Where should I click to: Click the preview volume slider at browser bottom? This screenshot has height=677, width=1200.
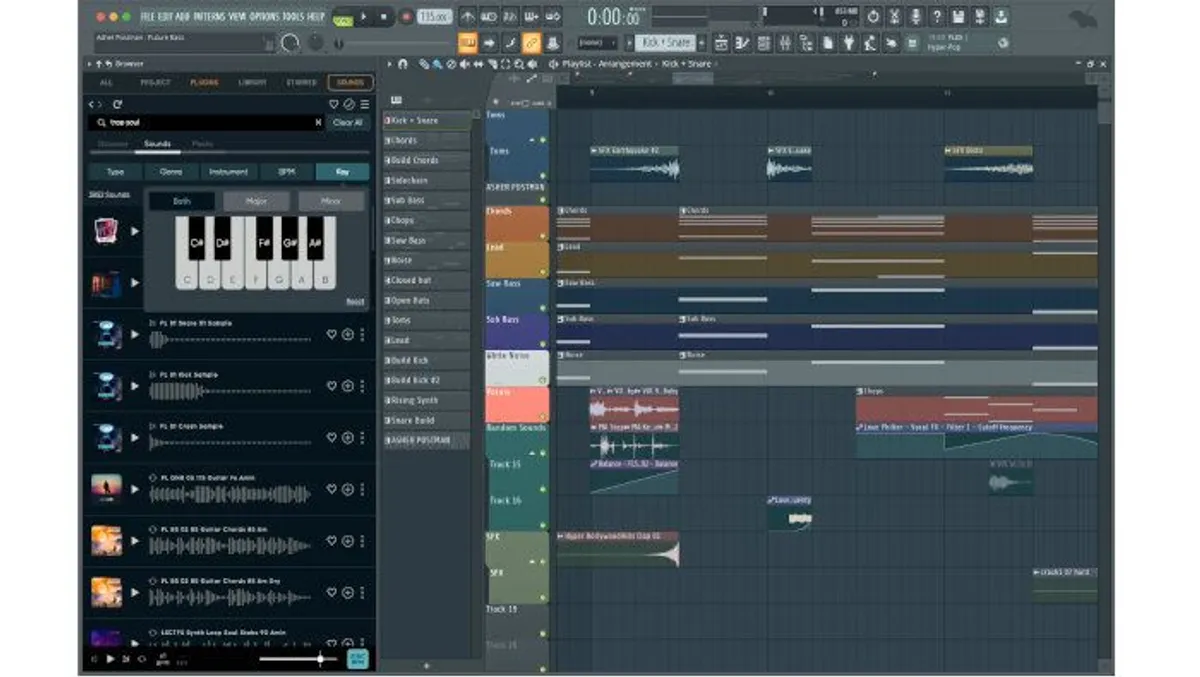coord(321,659)
